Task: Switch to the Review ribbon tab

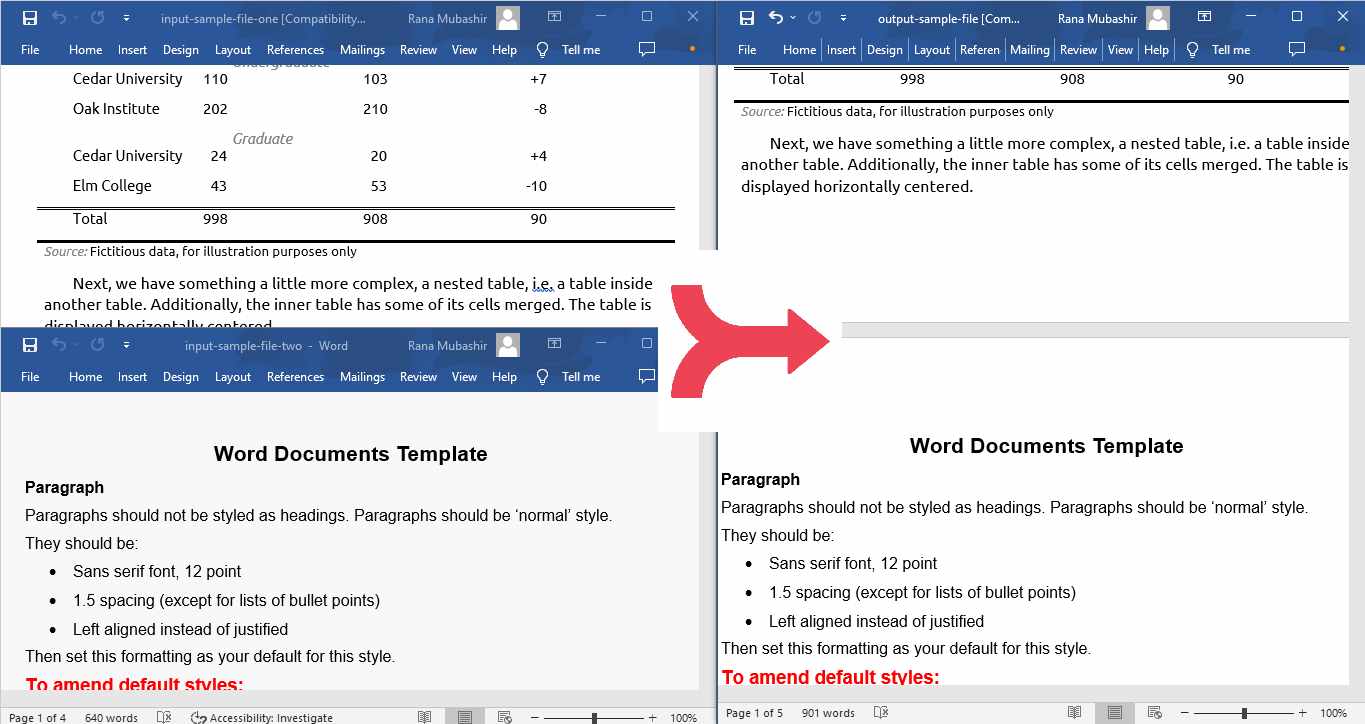Action: coord(418,49)
